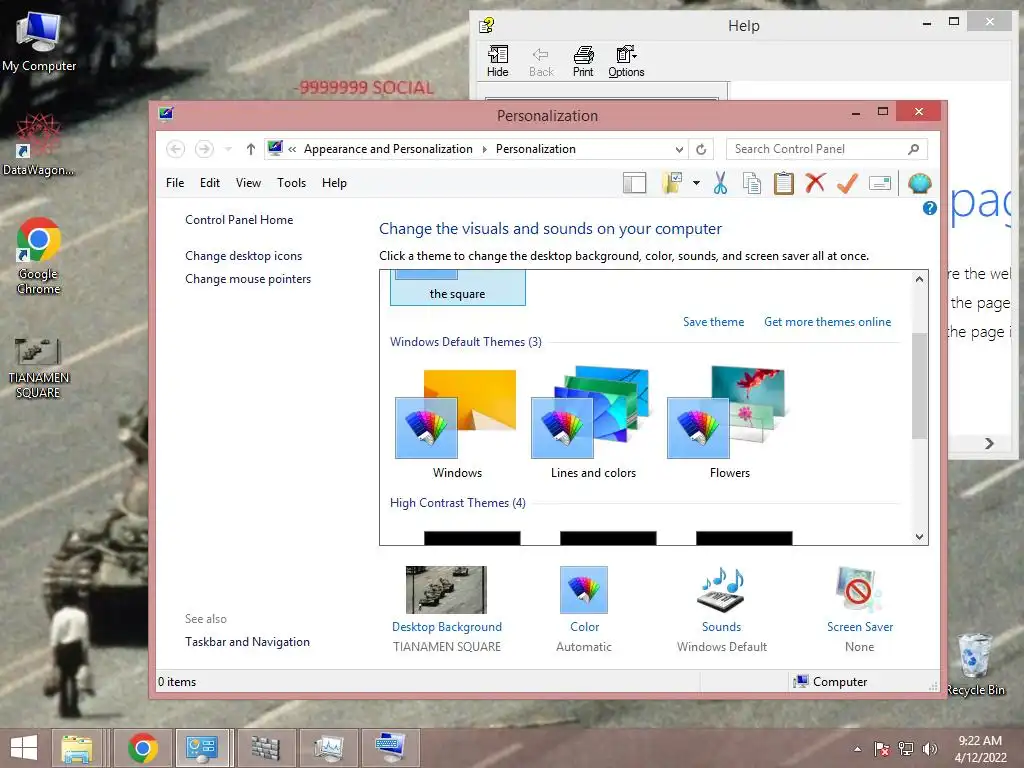Open the Edit menu

click(x=210, y=183)
